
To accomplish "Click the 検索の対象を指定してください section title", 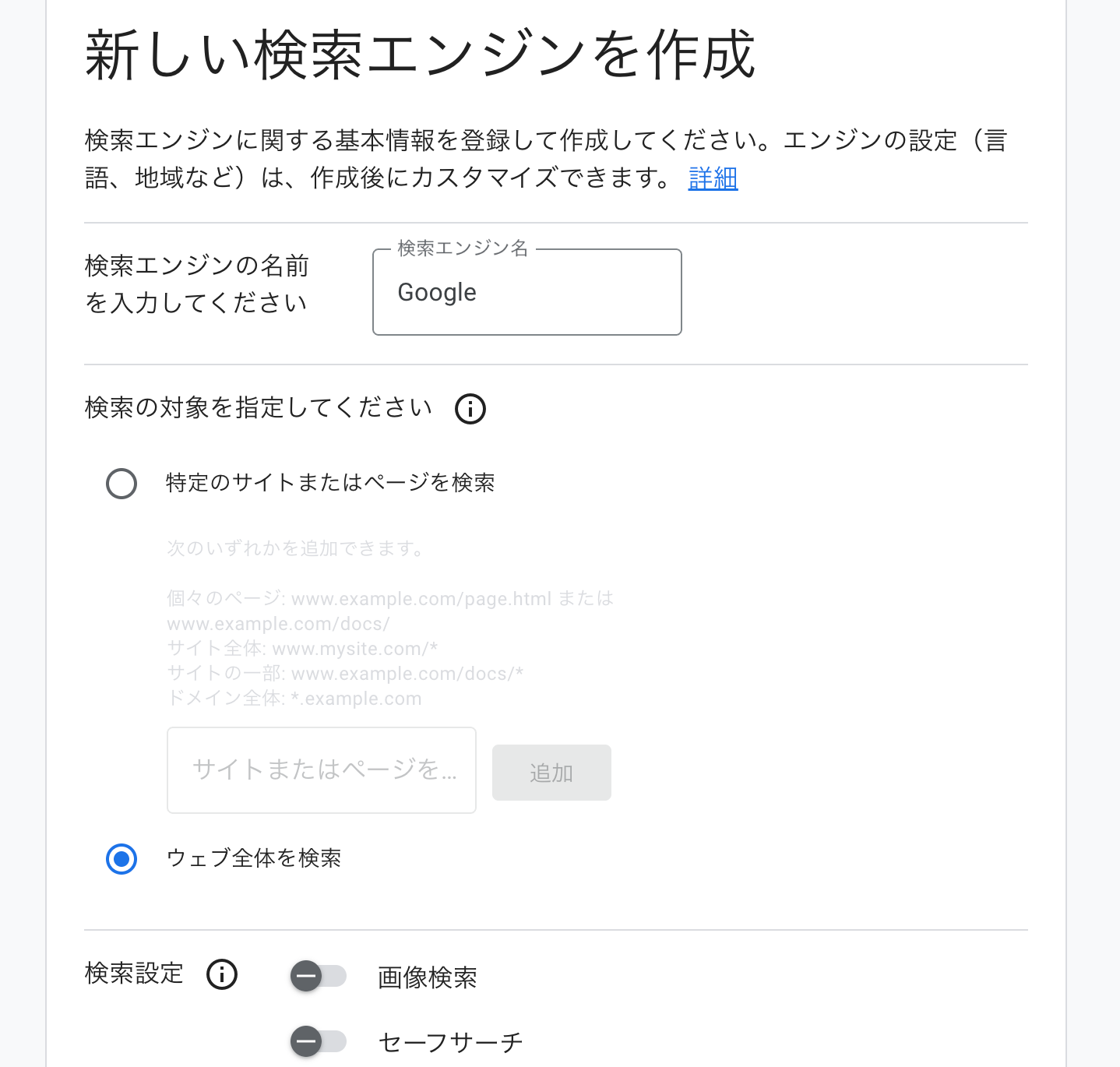I will pyautogui.click(x=258, y=407).
